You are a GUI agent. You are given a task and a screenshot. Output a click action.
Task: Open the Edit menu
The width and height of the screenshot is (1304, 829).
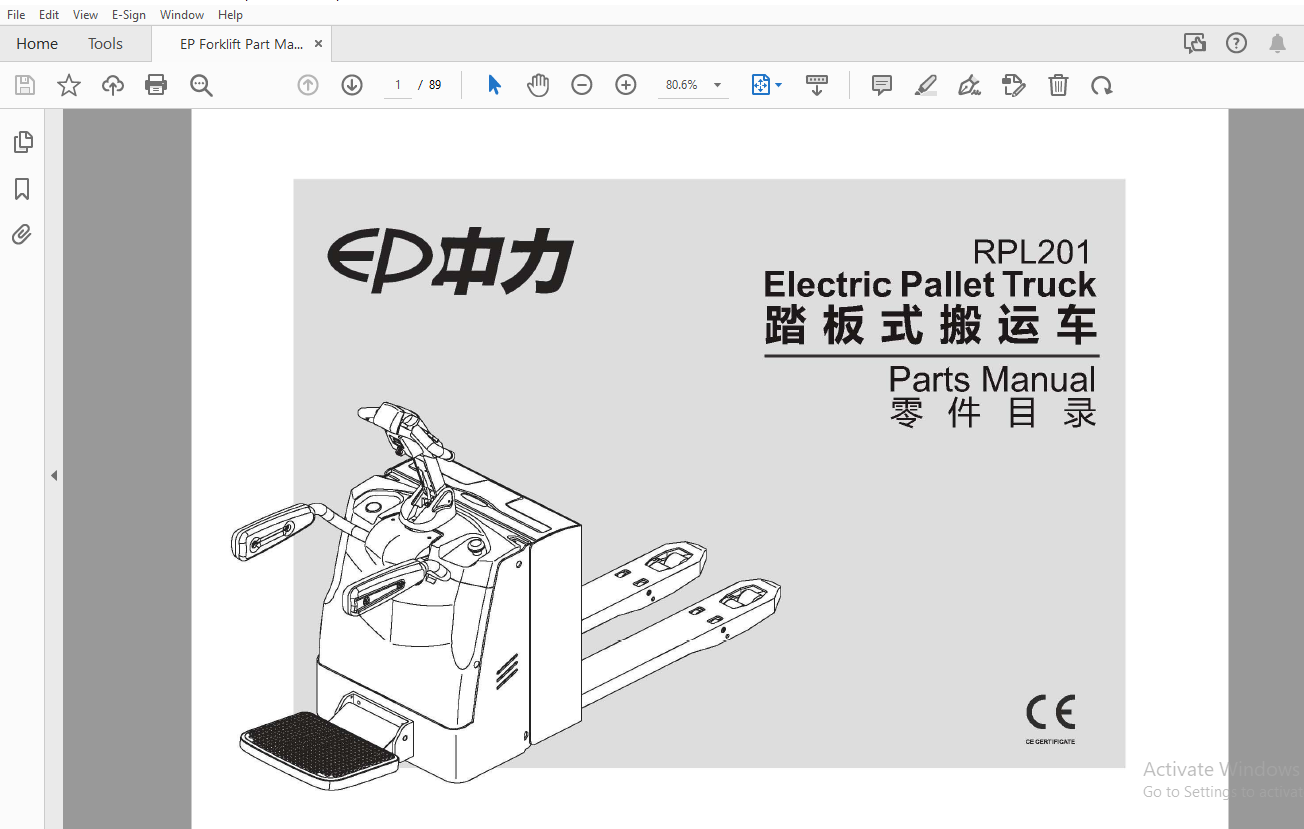pos(49,15)
